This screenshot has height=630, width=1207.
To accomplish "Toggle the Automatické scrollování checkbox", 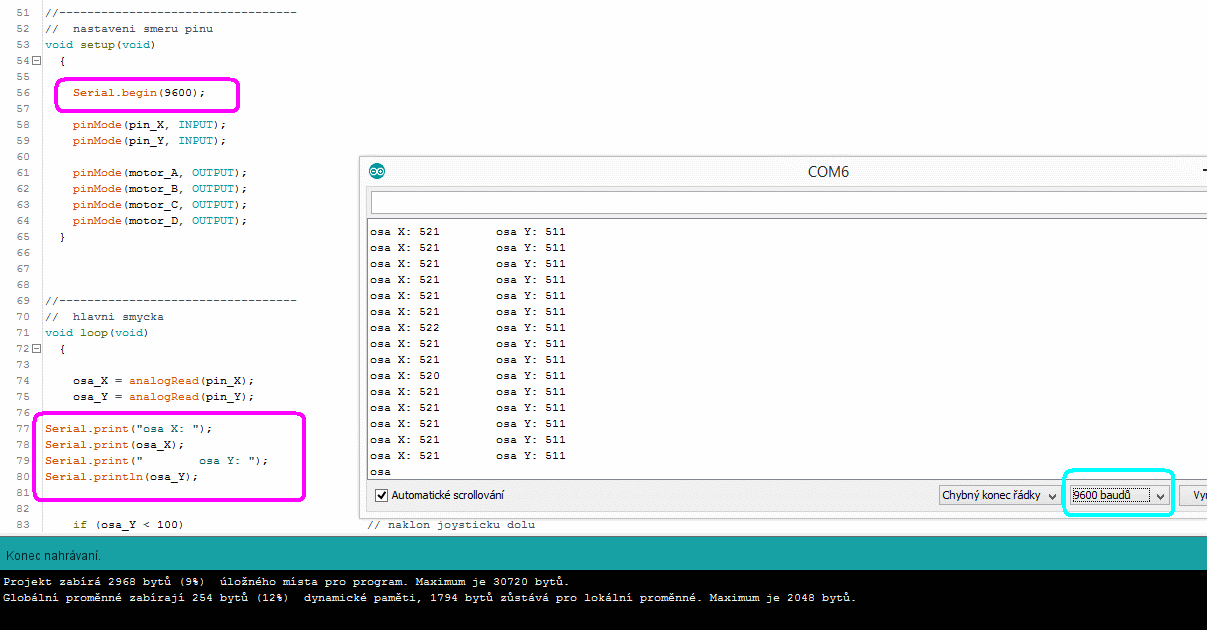I will click(381, 495).
